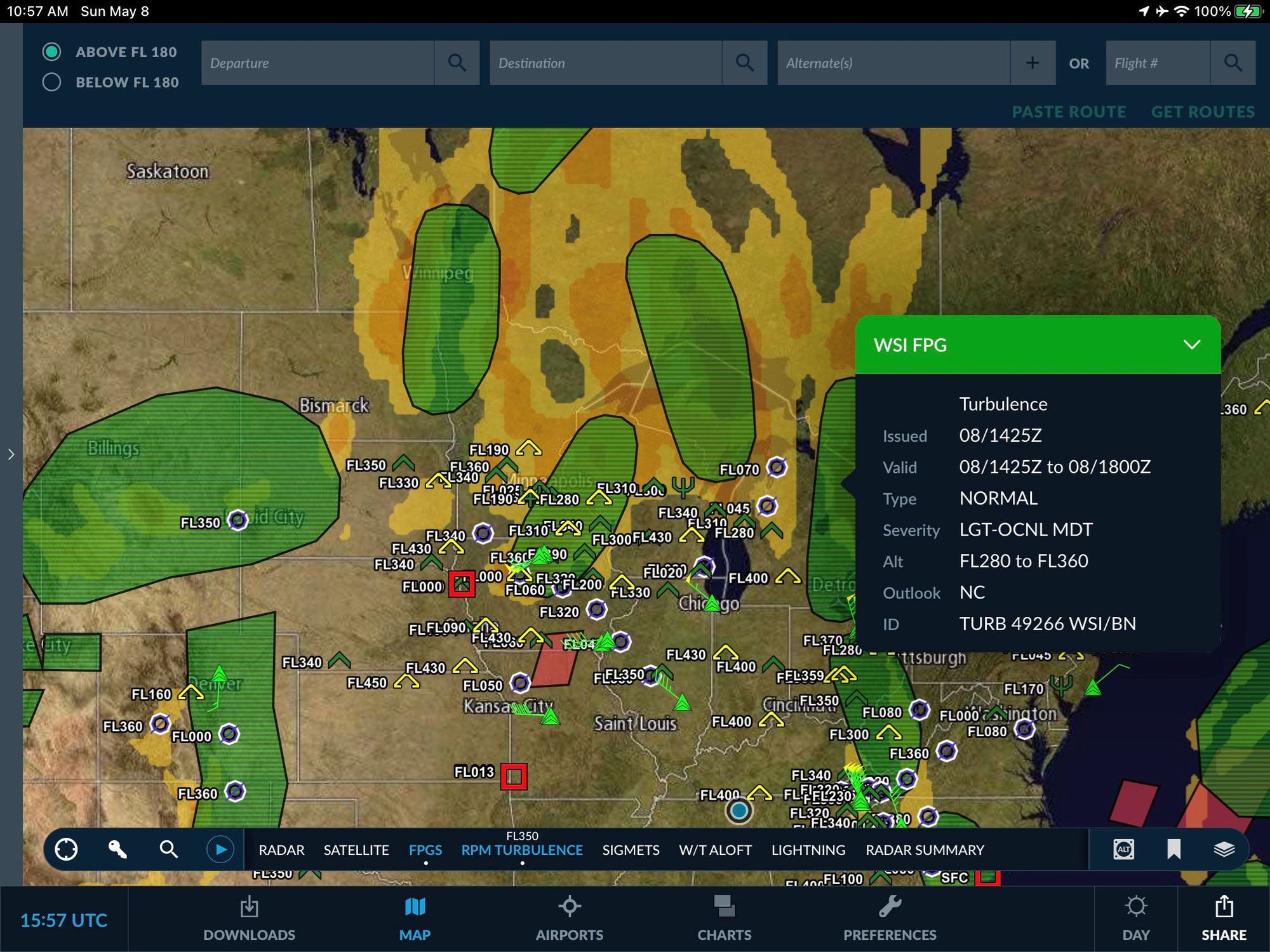Open the CHARTS tab
This screenshot has width=1270, height=952.
pyautogui.click(x=724, y=918)
